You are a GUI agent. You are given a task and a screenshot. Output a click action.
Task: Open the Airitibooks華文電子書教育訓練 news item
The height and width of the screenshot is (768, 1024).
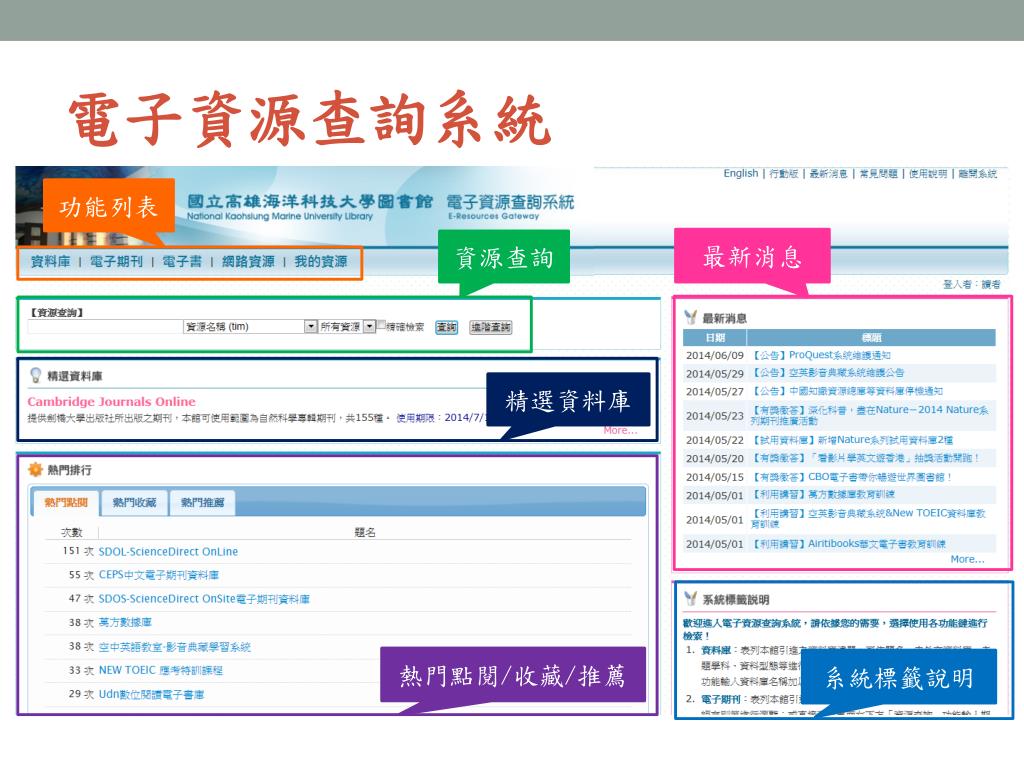click(x=849, y=544)
